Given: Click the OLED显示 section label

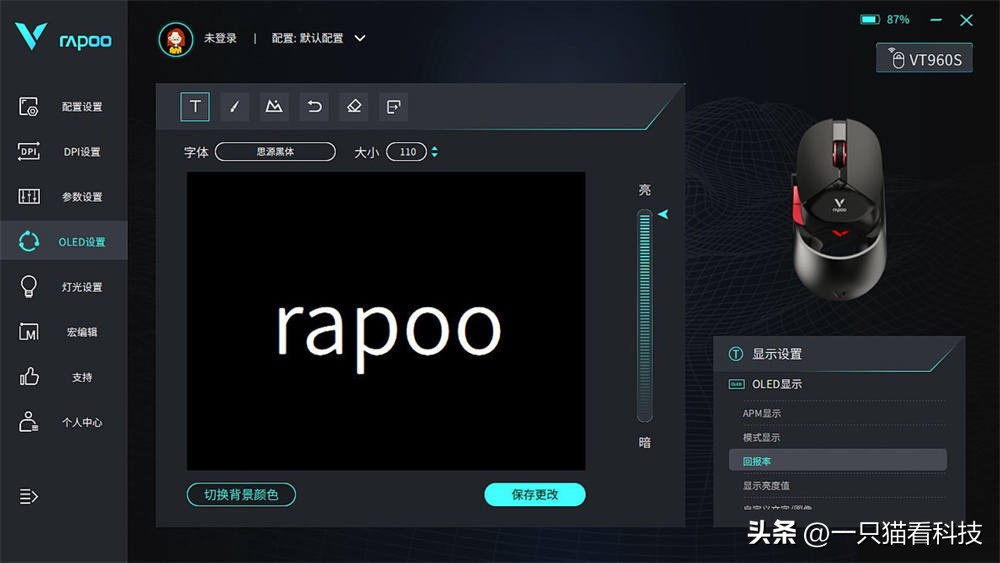Looking at the screenshot, I should coord(777,384).
